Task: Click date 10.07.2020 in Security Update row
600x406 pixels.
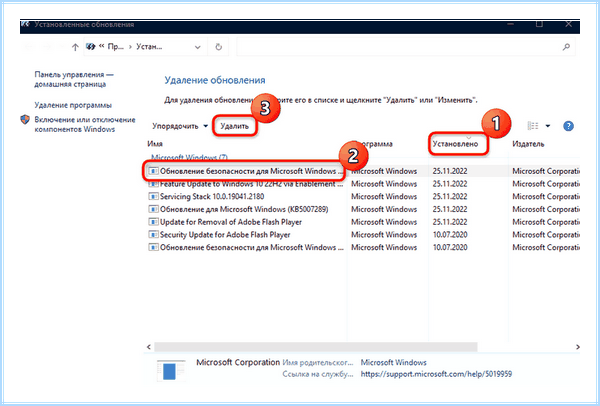Action: pos(450,235)
